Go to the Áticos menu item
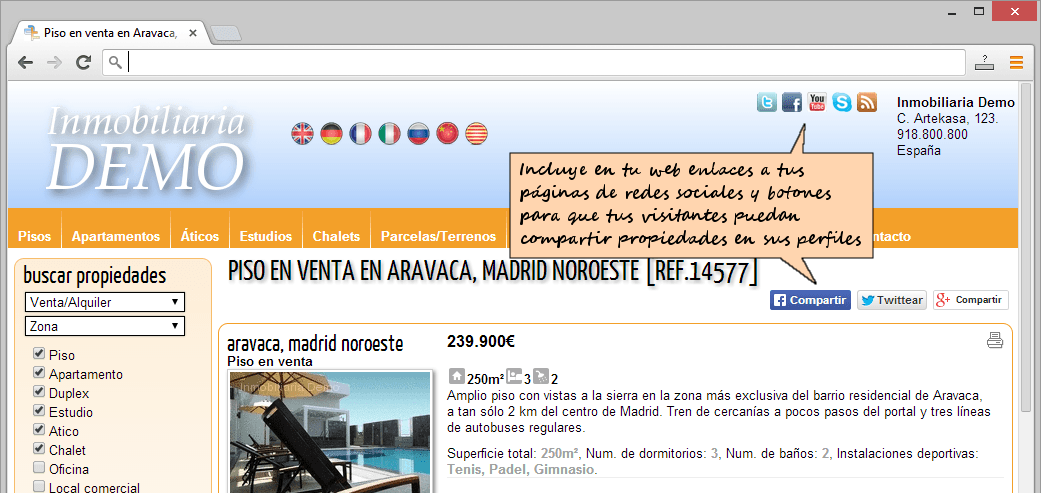Viewport: 1041px width, 493px height. pos(200,236)
